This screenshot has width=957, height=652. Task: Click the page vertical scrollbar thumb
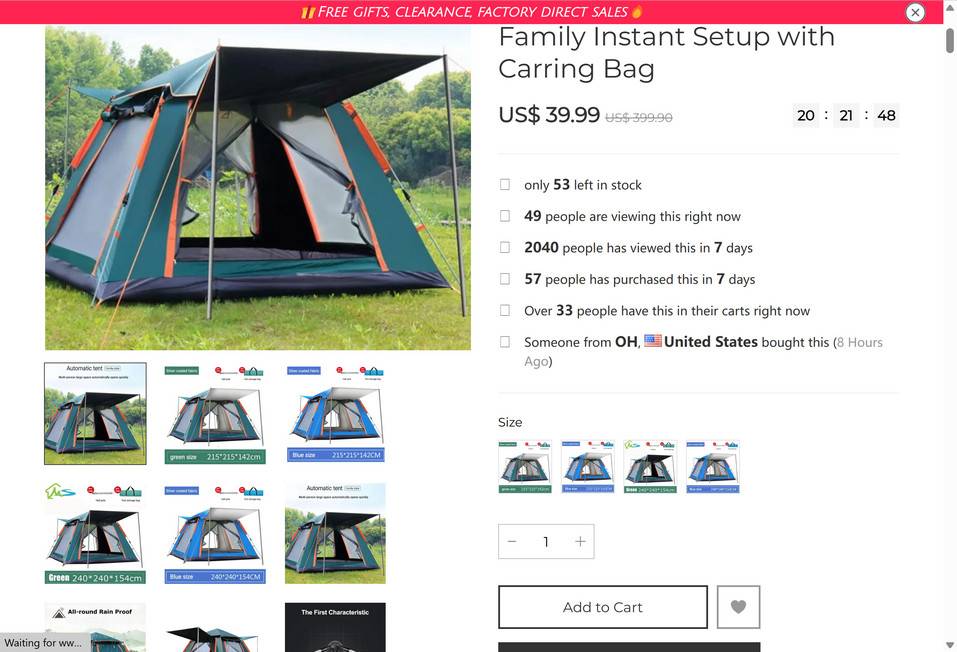click(x=950, y=40)
